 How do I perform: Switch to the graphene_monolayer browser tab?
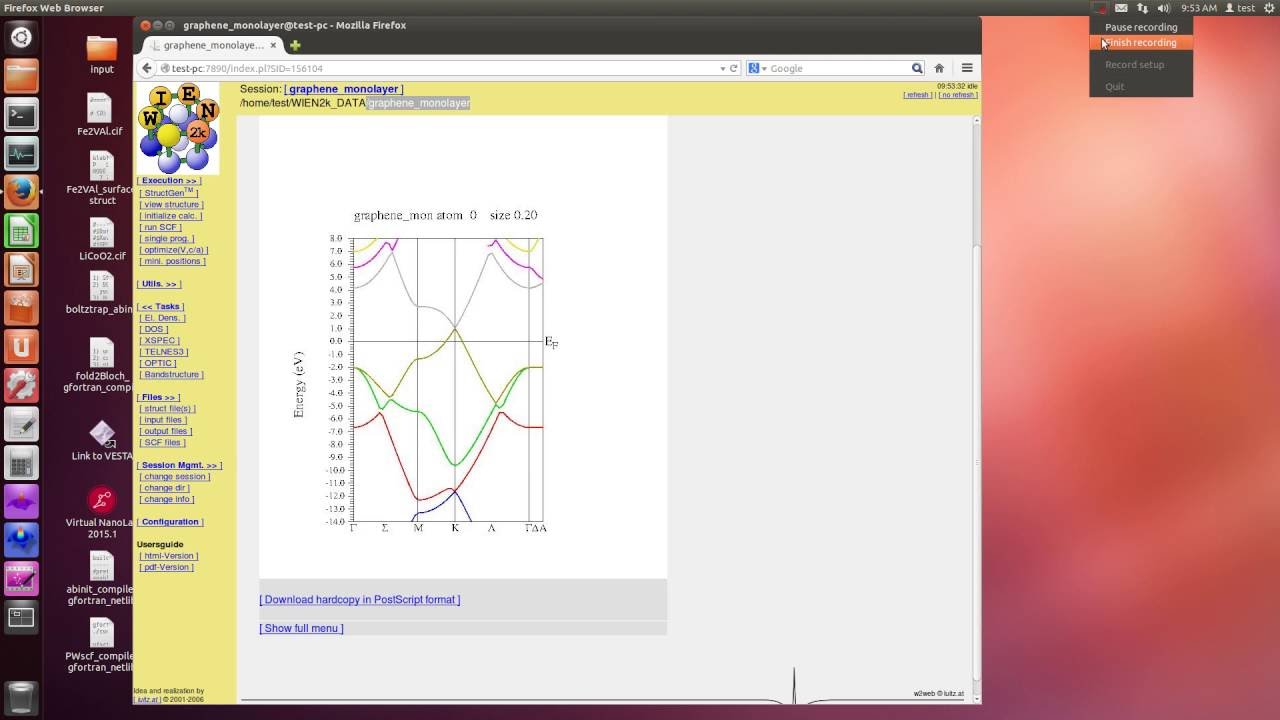[213, 45]
